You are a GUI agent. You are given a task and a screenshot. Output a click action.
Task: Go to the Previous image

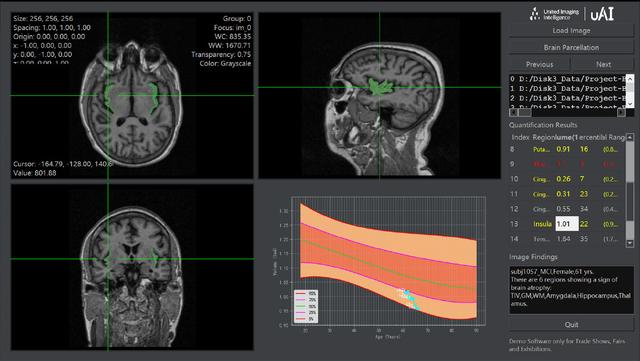(x=539, y=65)
